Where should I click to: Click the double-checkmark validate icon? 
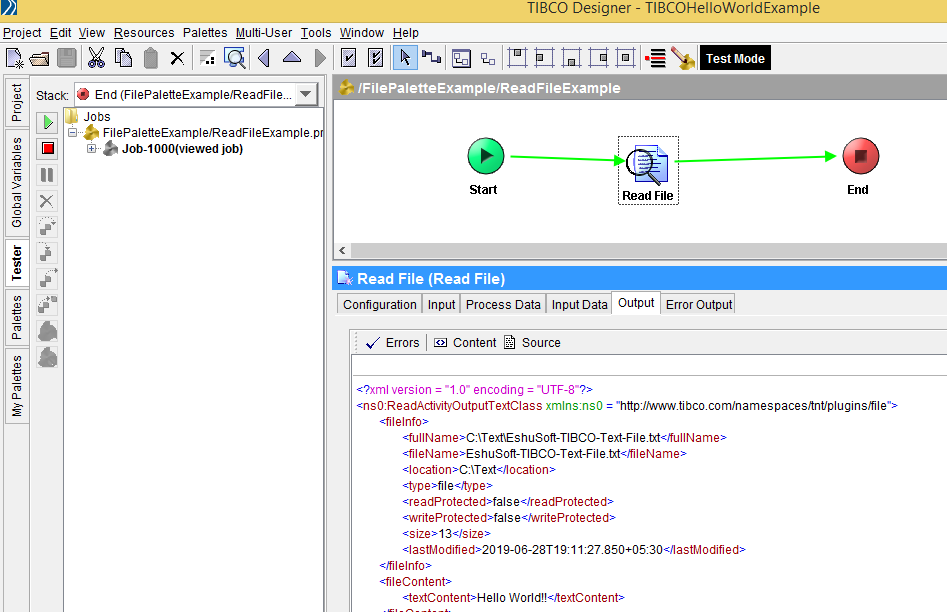coord(376,59)
